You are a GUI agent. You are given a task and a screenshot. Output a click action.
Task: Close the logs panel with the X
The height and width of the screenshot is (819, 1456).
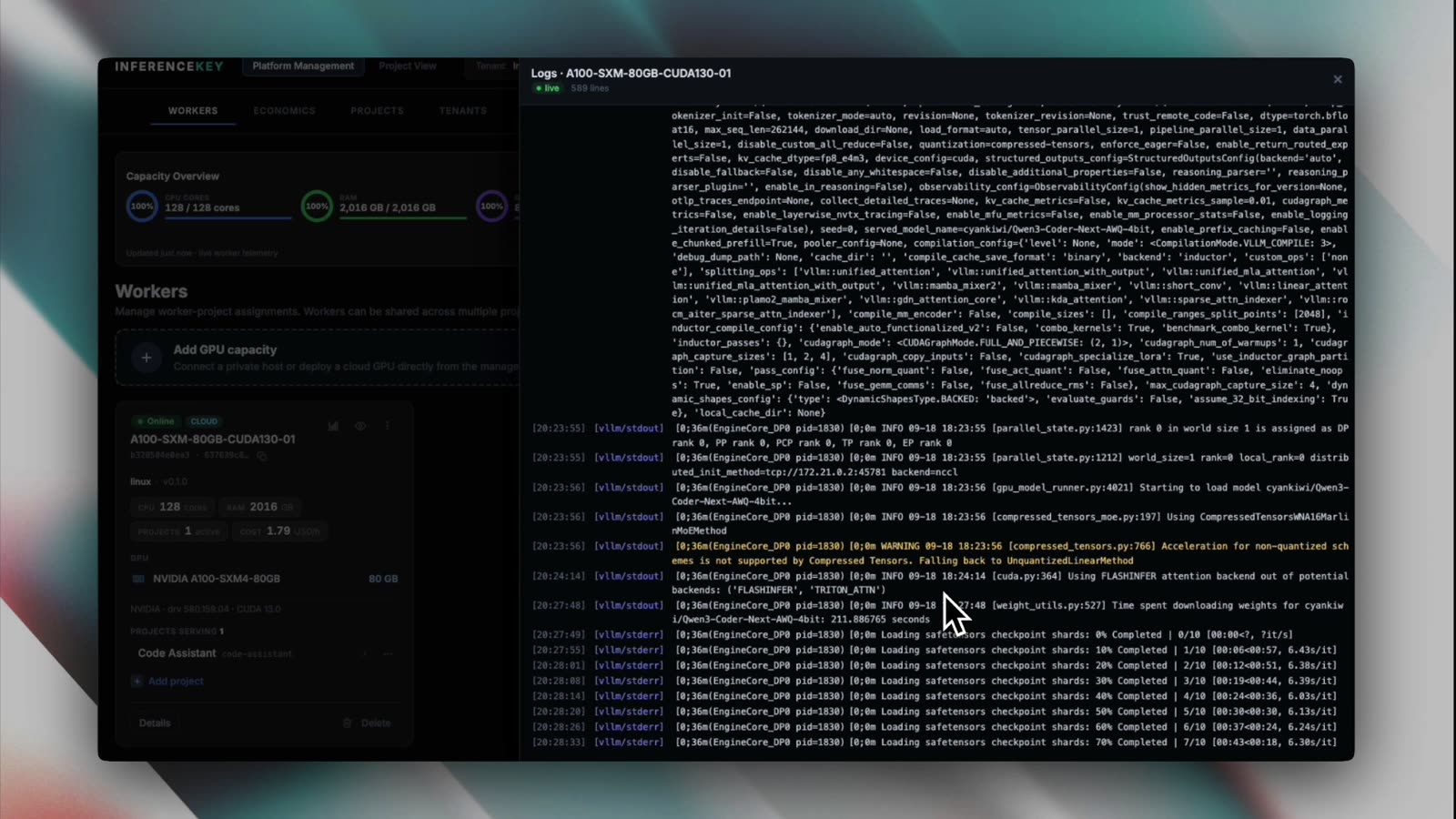point(1338,79)
